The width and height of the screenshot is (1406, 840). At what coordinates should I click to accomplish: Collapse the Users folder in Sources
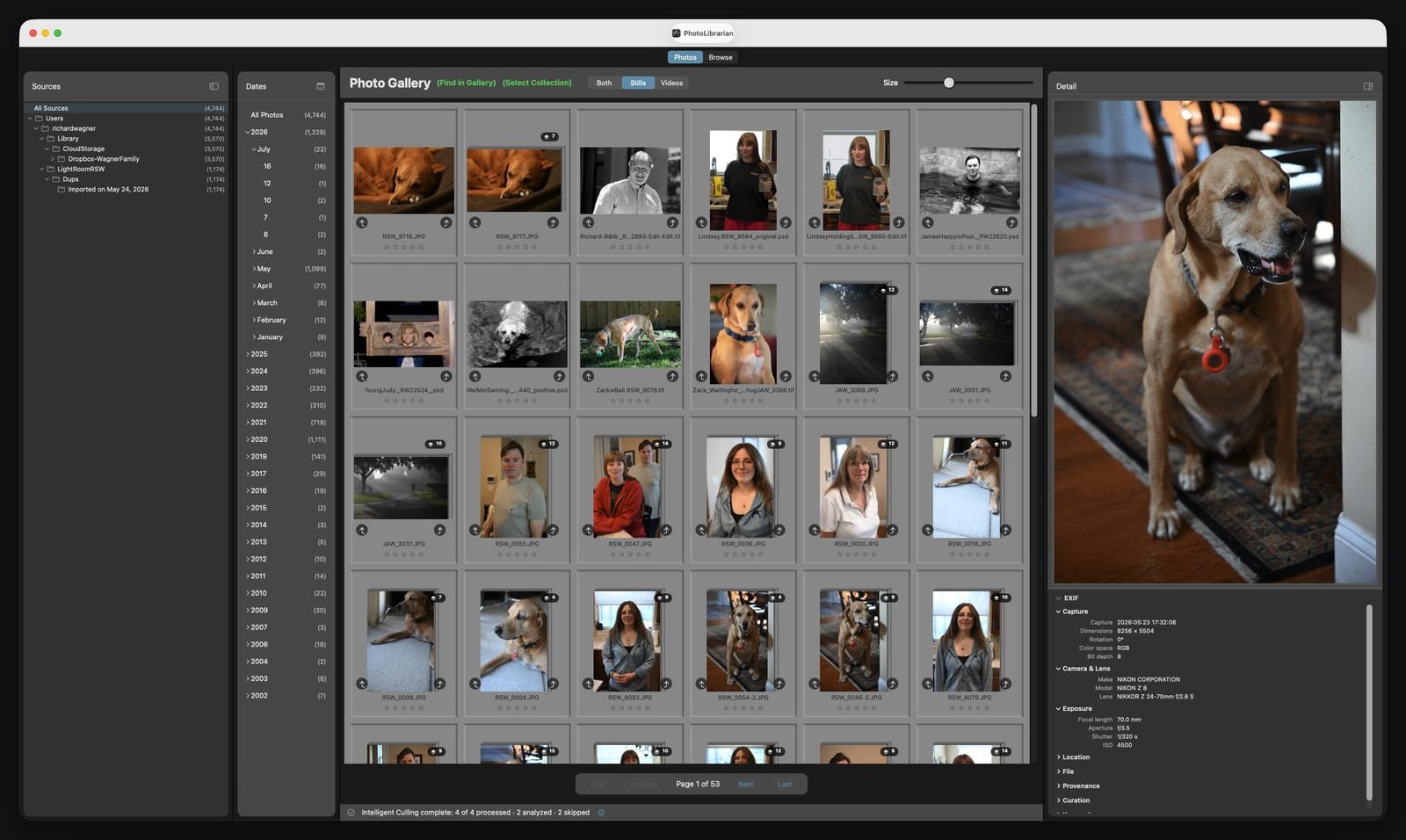(30, 119)
